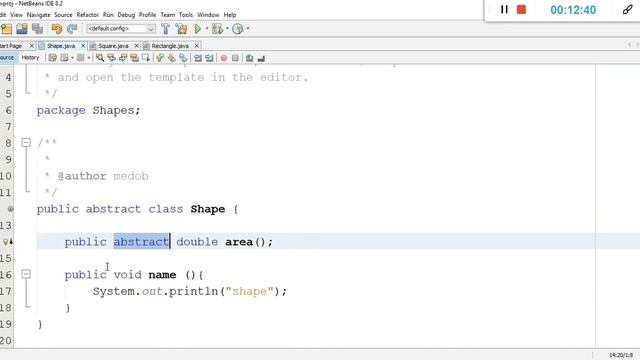Click Toggle Bookmark icon
This screenshot has width=640, height=360.
click(x=183, y=58)
